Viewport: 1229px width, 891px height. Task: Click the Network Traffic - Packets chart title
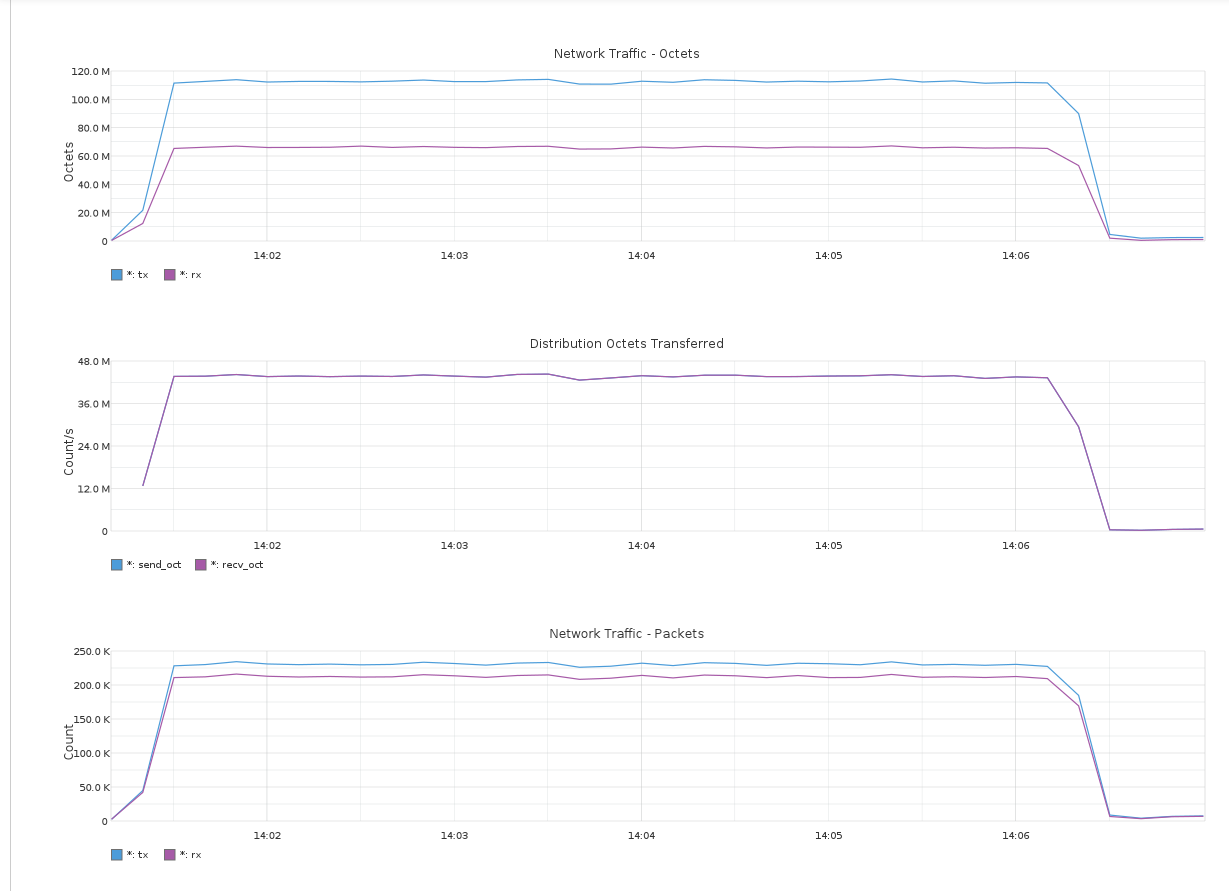point(627,633)
